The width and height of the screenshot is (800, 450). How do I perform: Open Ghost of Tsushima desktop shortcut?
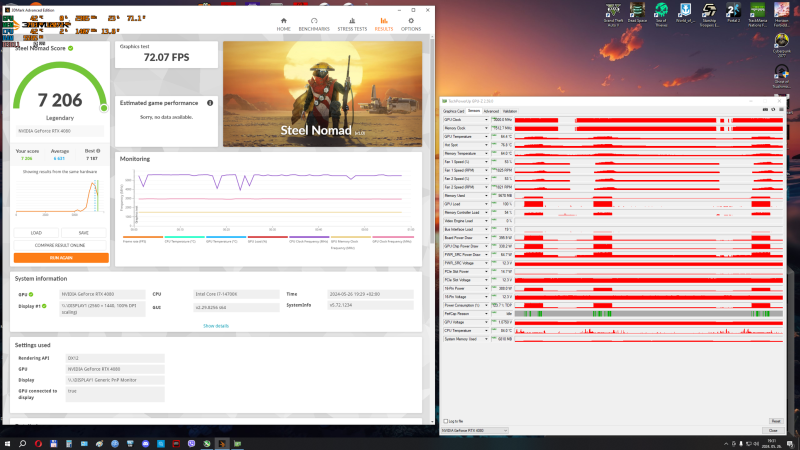tap(782, 76)
